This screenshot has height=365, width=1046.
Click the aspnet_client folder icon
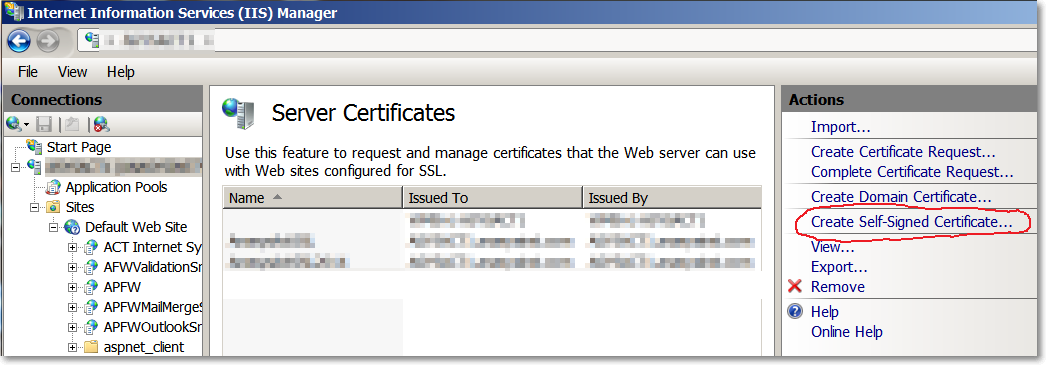[x=91, y=348]
